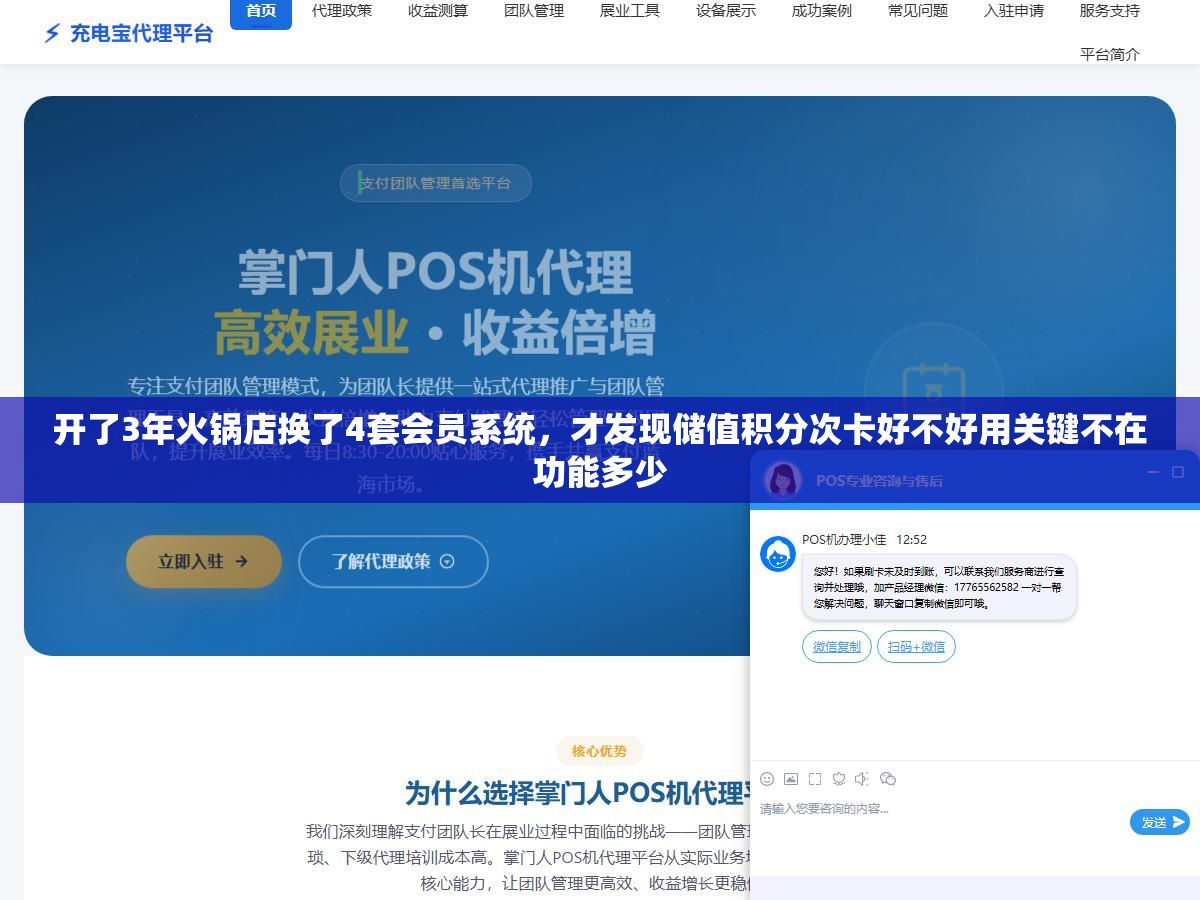Click the banner headline about 火锅店 会员系统
This screenshot has width=1200, height=900.
click(x=600, y=450)
